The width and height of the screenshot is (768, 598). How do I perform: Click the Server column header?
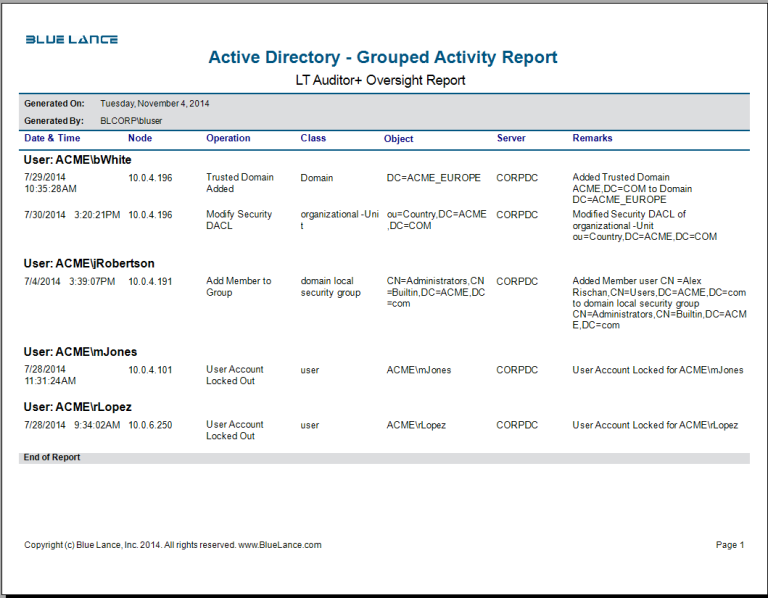pyautogui.click(x=511, y=138)
